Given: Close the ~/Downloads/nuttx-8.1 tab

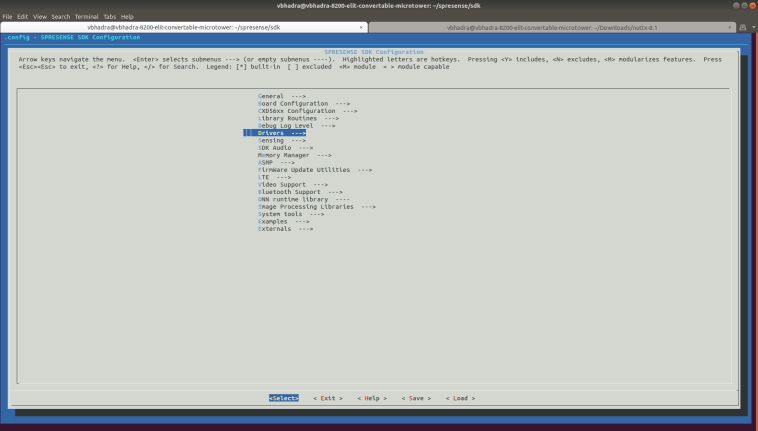Looking at the screenshot, I should point(729,28).
